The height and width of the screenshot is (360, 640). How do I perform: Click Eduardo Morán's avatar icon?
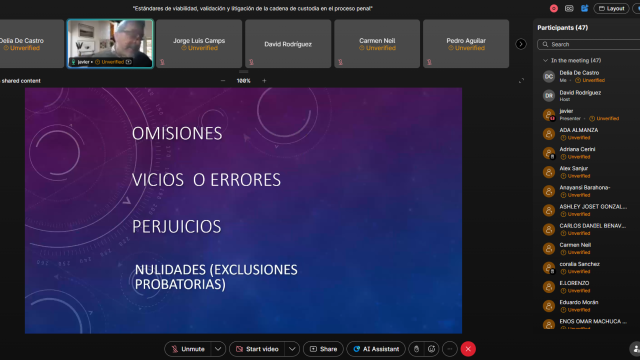[549, 306]
